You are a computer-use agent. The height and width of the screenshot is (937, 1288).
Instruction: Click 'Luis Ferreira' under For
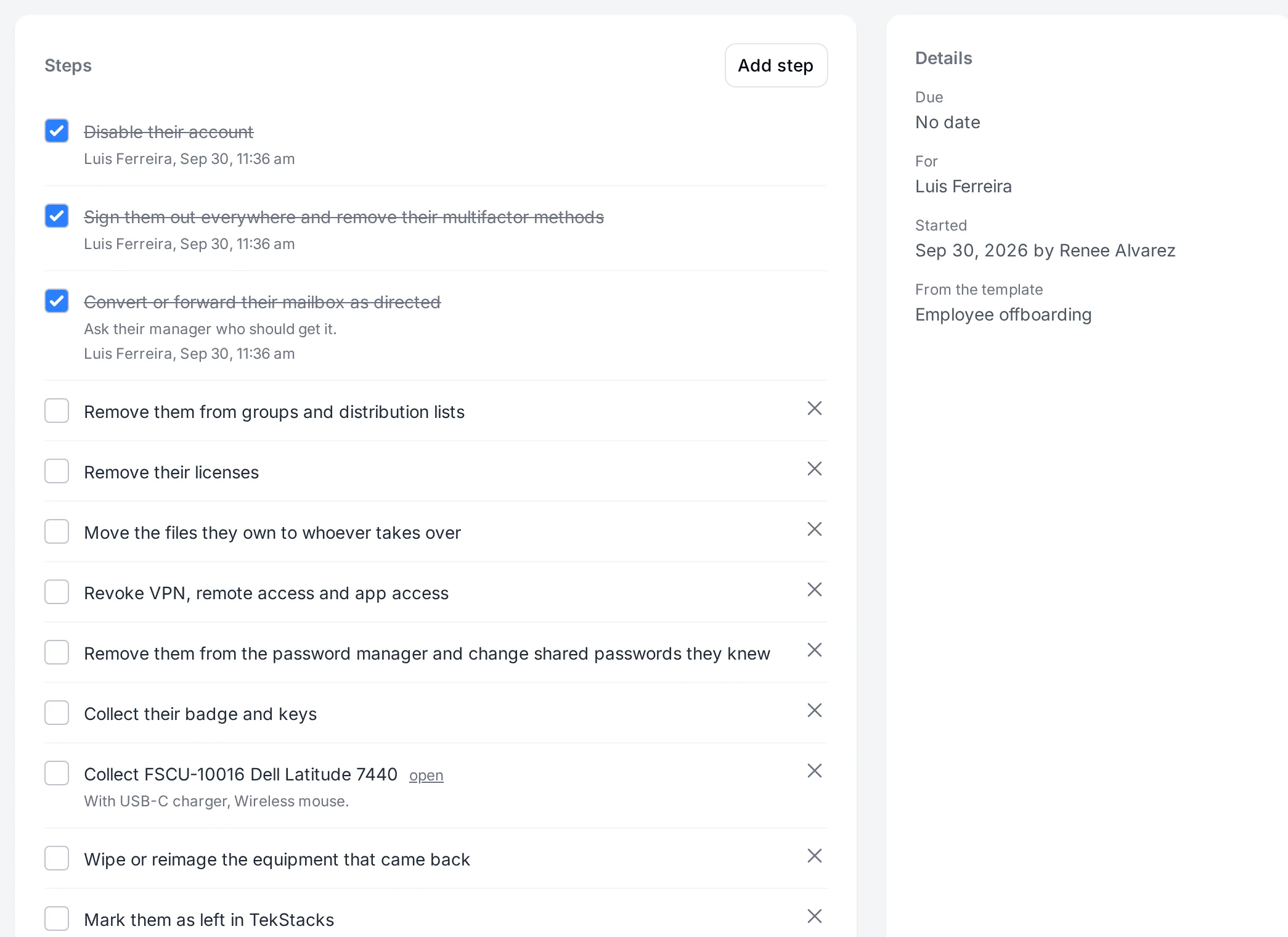(963, 186)
